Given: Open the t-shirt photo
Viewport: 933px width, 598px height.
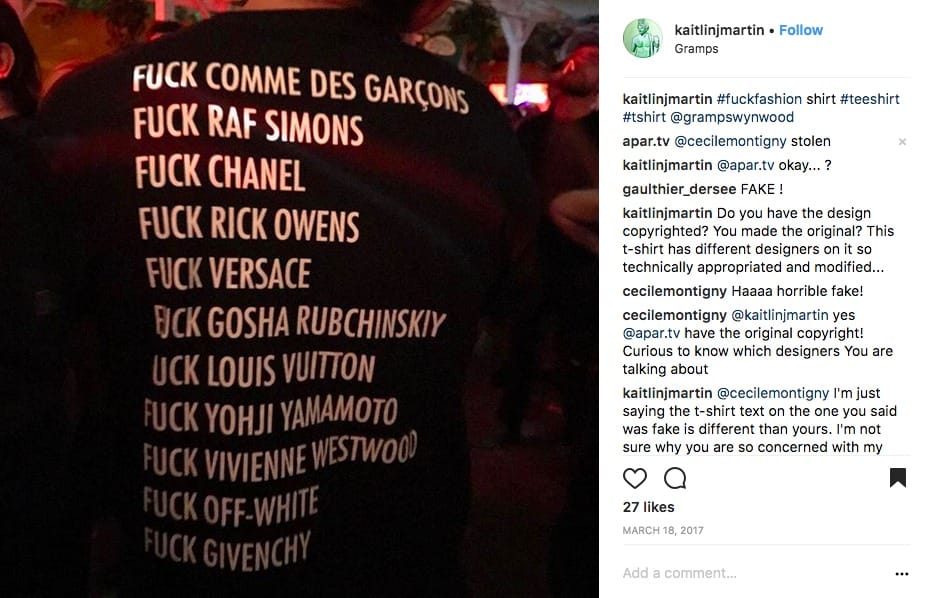Looking at the screenshot, I should (299, 299).
